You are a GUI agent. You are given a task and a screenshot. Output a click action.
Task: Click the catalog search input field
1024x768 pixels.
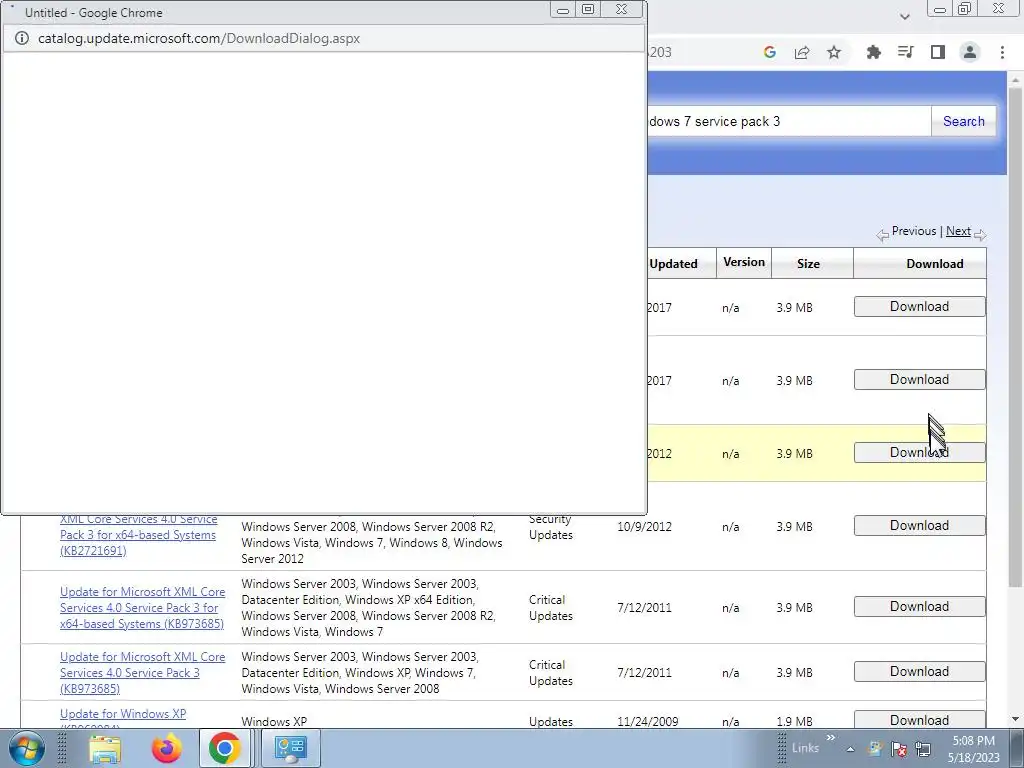pos(789,121)
